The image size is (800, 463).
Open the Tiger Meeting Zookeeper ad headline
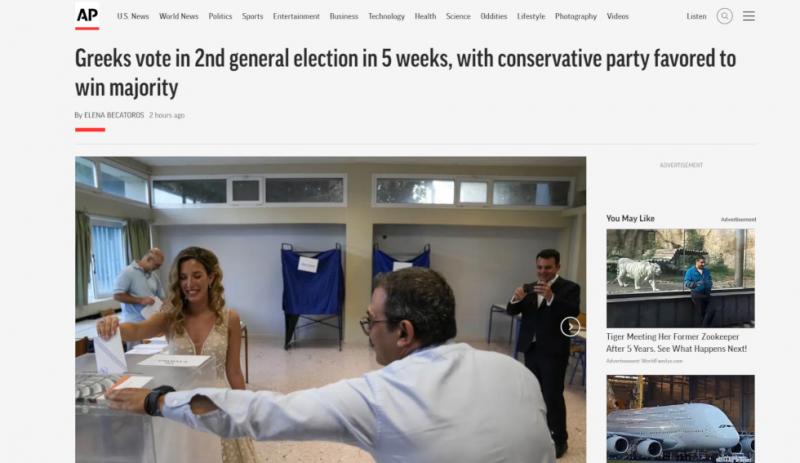(676, 343)
